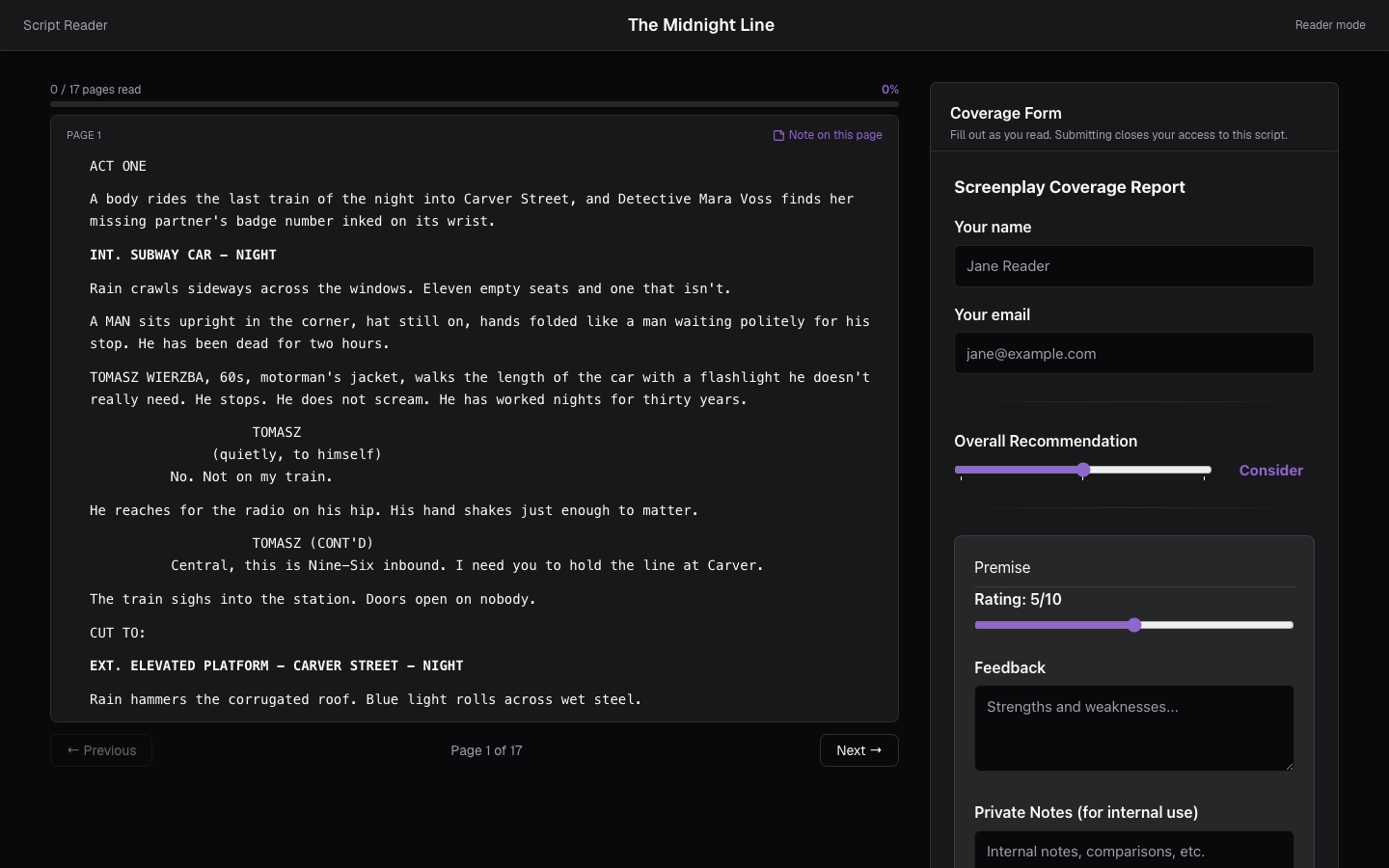This screenshot has width=1389, height=868.
Task: Click the 'Central, this is Nine-Six inbound' dialogue
Action: 467,565
